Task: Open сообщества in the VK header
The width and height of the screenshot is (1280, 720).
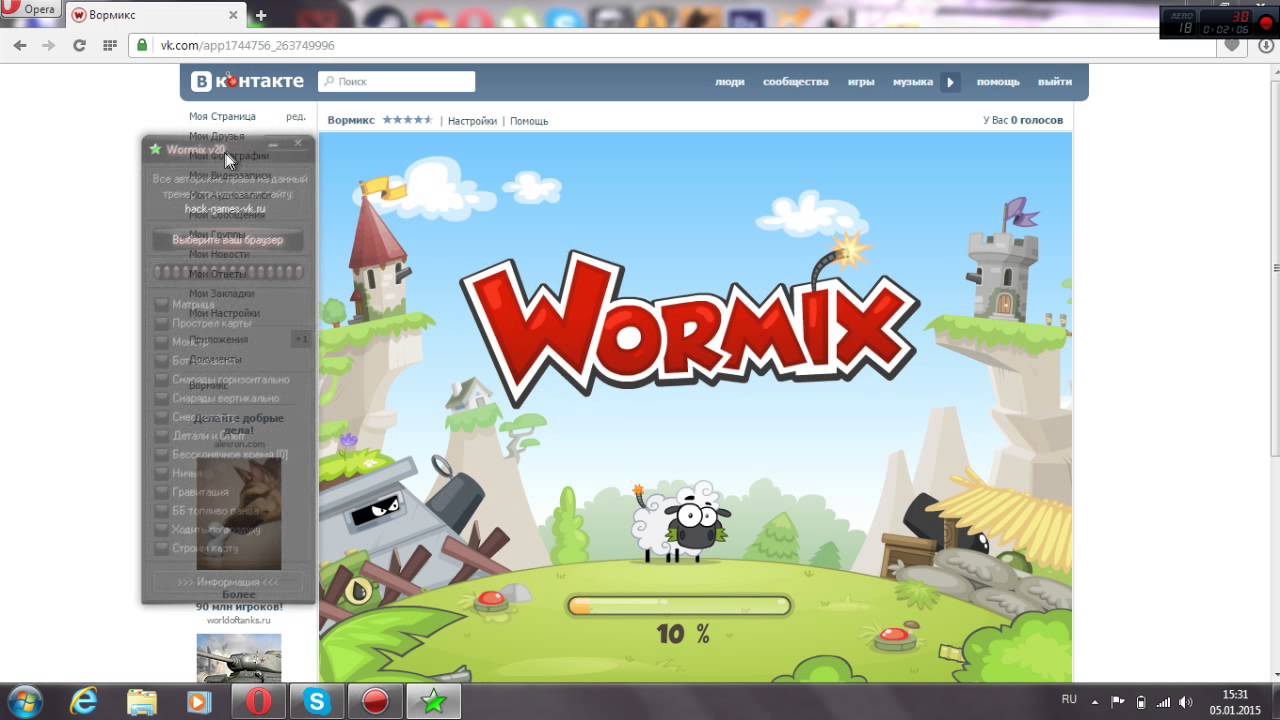Action: pyautogui.click(x=796, y=82)
